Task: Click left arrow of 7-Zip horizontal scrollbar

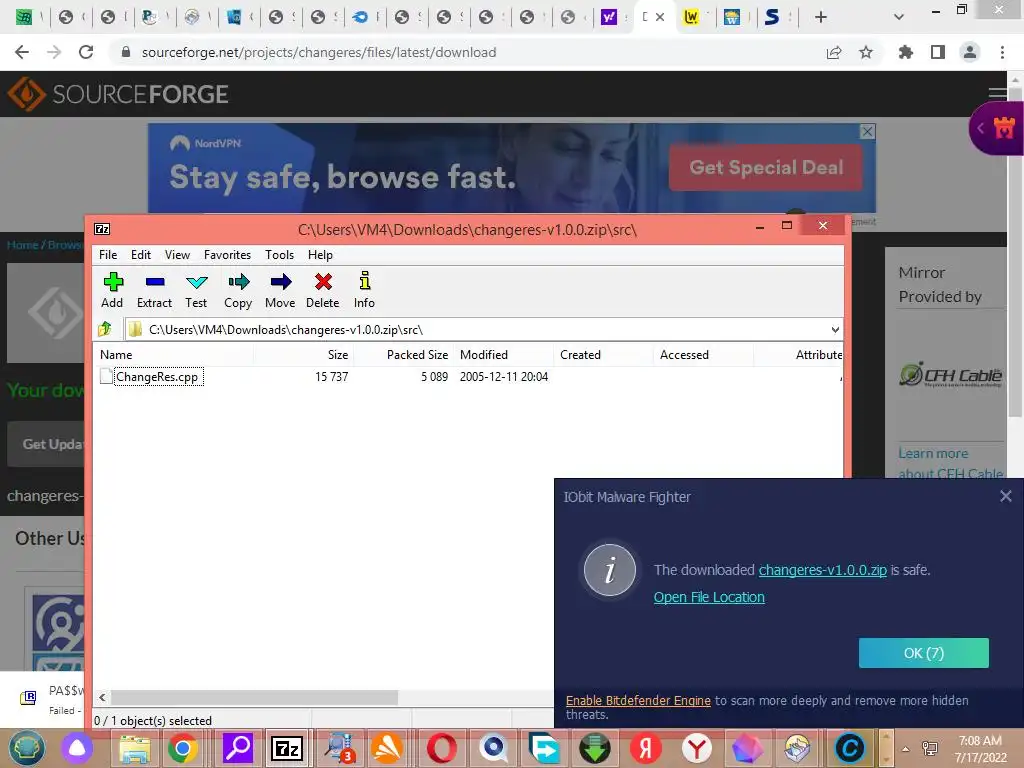Action: point(103,697)
